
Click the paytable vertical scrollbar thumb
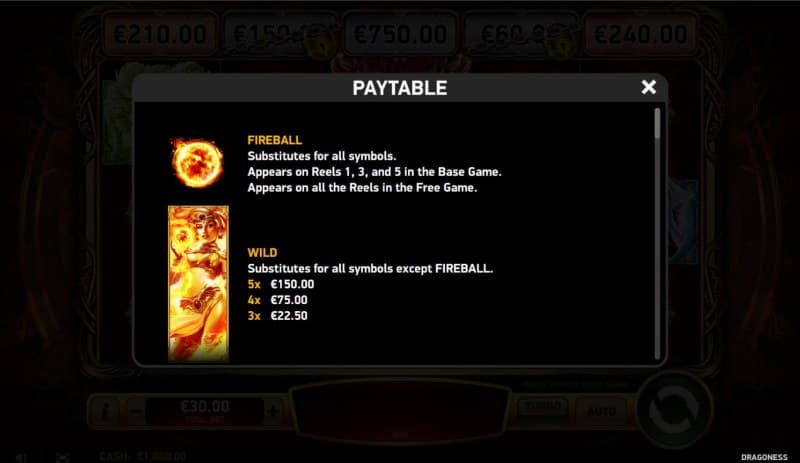(x=657, y=123)
